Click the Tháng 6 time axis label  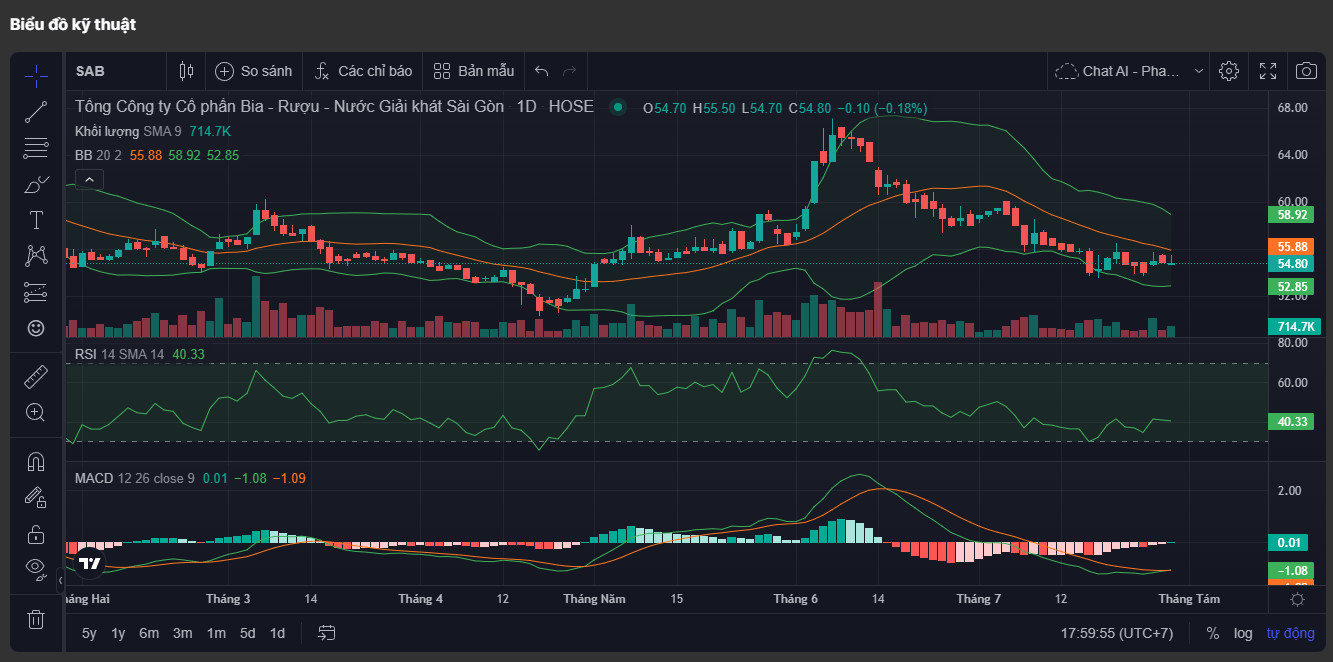pos(795,599)
